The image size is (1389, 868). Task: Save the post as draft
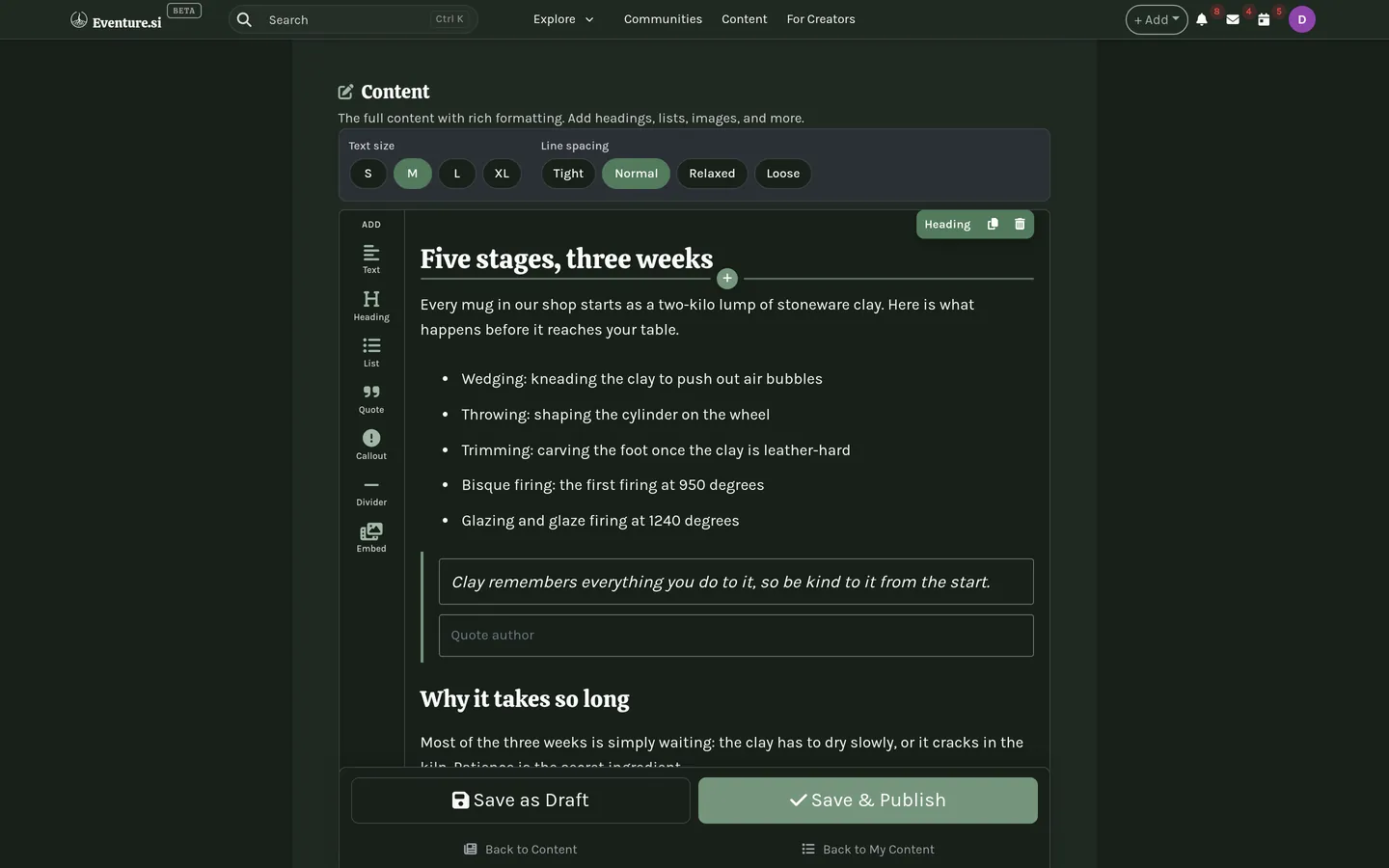tap(521, 800)
